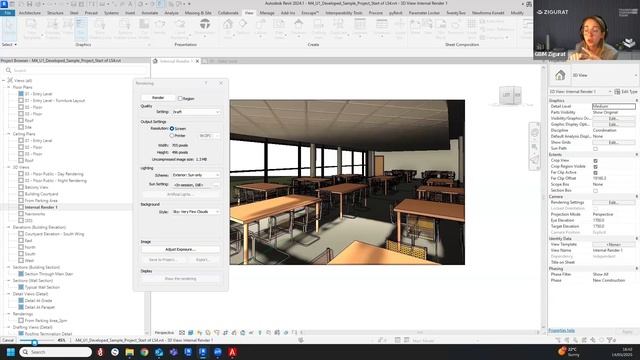The height and width of the screenshot is (360, 640).
Task: Select Balcony View in Project Browser
Action: pyautogui.click(x=36, y=187)
